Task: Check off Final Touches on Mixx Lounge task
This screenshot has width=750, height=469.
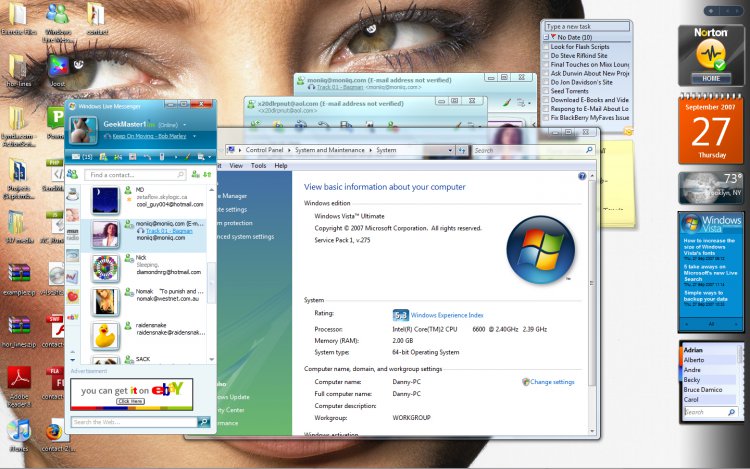Action: (x=546, y=65)
